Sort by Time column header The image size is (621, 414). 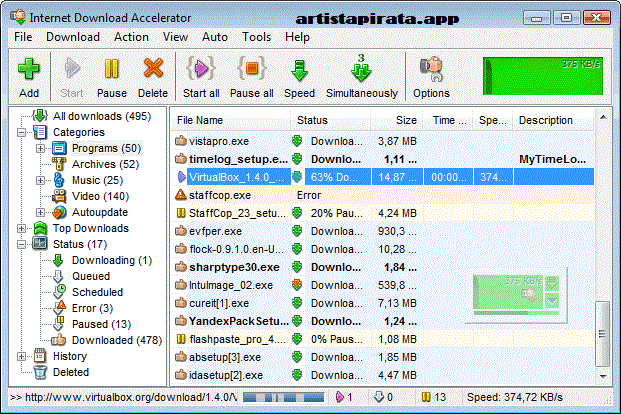coord(448,120)
